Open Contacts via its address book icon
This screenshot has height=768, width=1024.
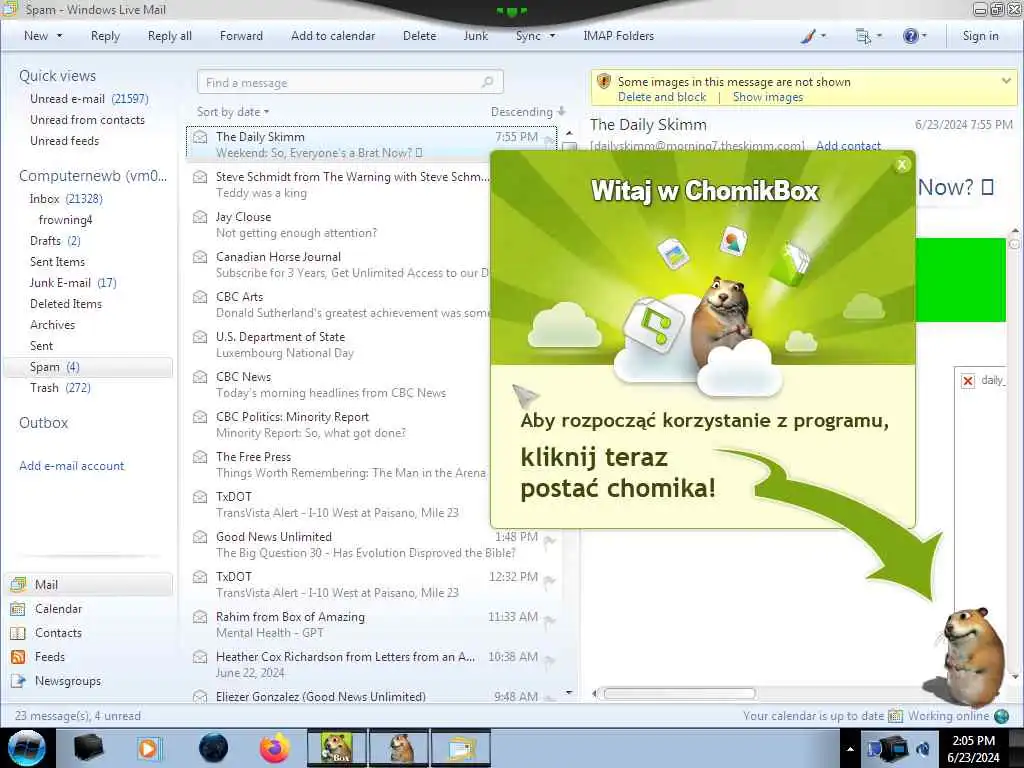(x=18, y=633)
